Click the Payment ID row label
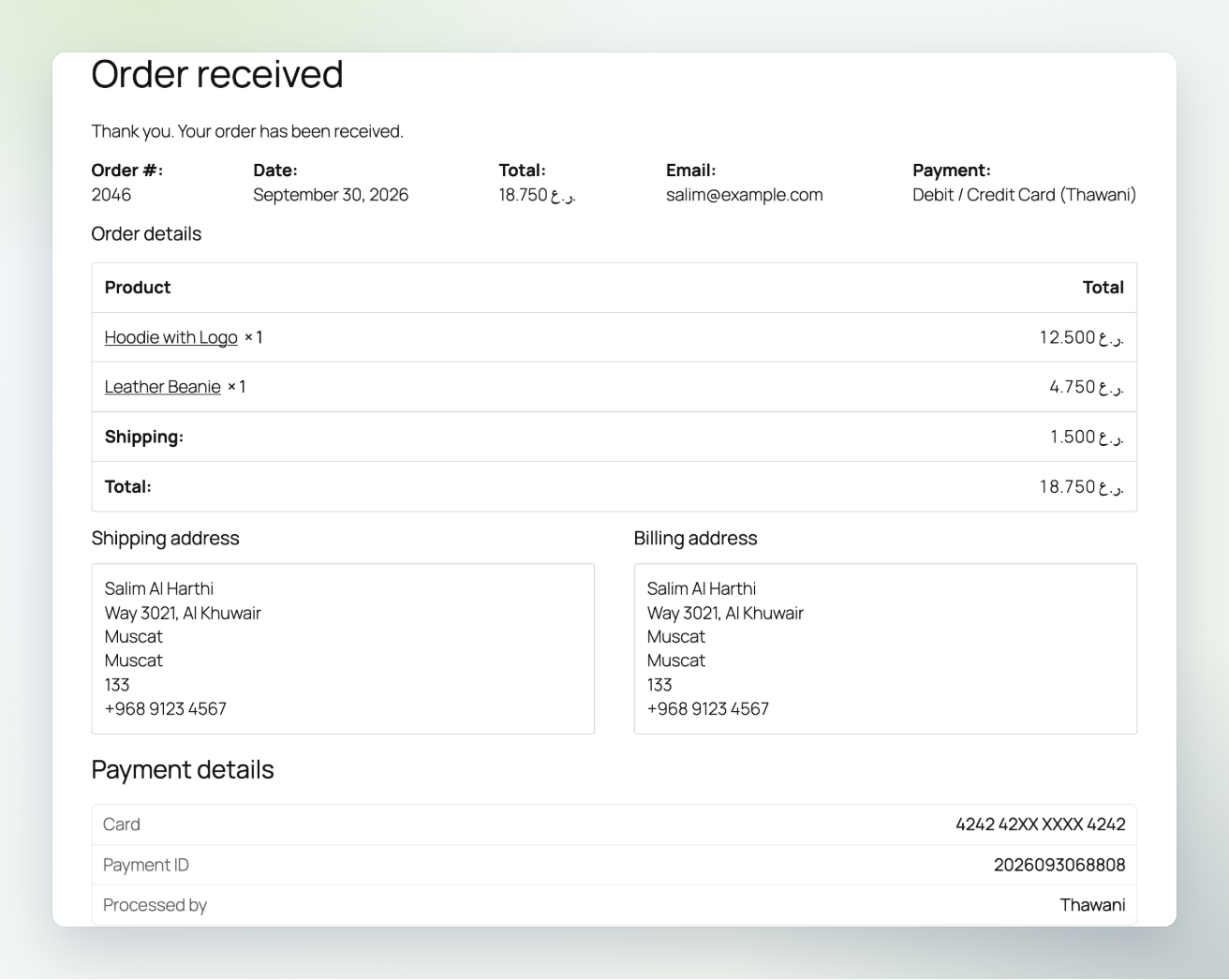Screen dimensions: 1229x980 [146, 865]
